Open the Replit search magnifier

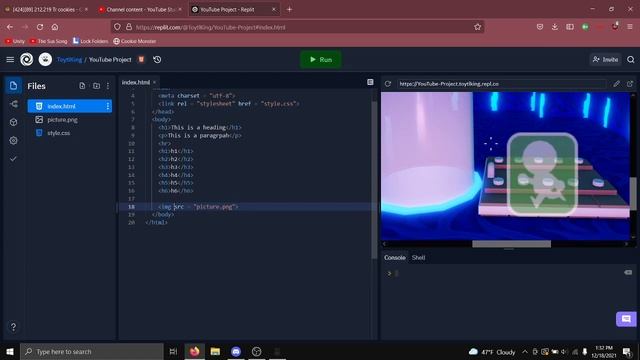click(631, 60)
